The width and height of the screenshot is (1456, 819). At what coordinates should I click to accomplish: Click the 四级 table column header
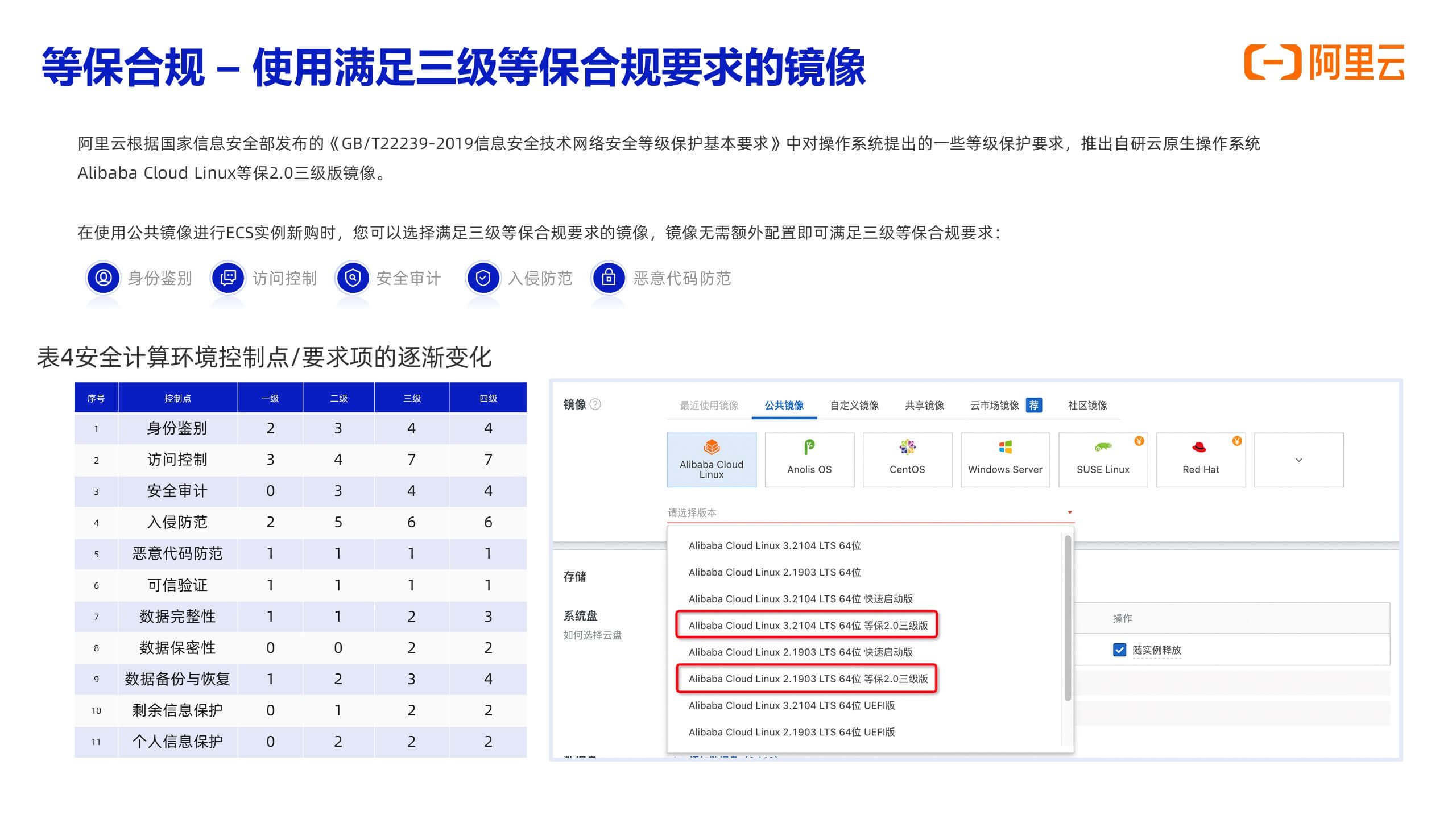pyautogui.click(x=488, y=398)
